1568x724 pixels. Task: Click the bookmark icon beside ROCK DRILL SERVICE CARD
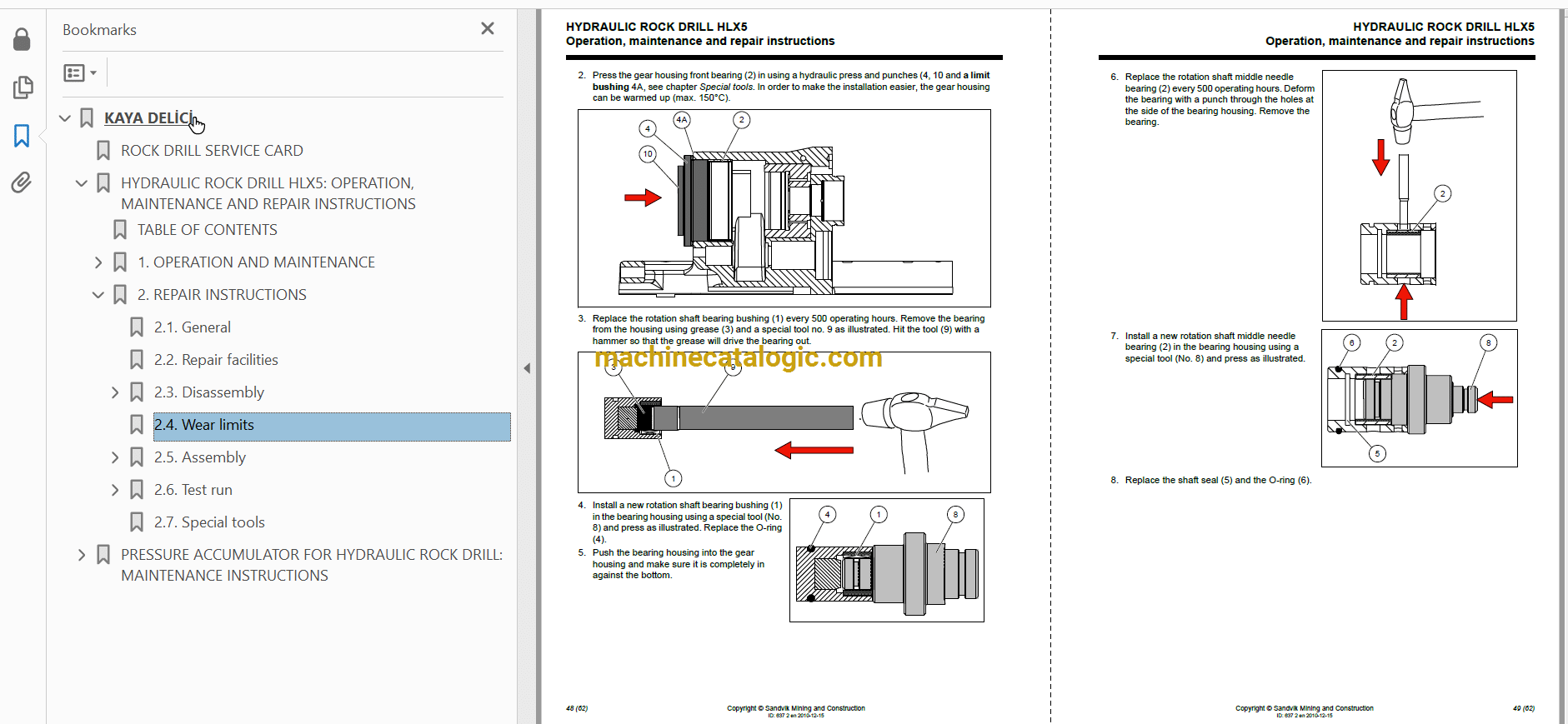pyautogui.click(x=103, y=151)
